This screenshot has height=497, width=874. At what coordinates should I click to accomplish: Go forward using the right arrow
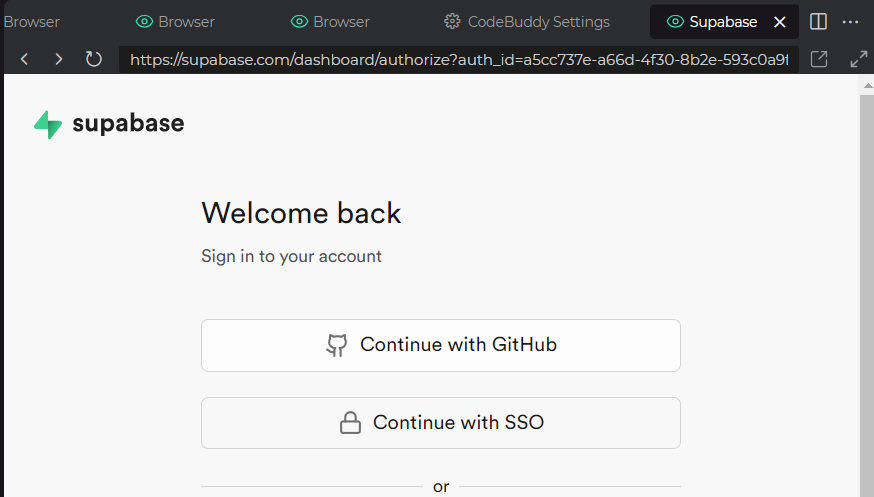(59, 59)
